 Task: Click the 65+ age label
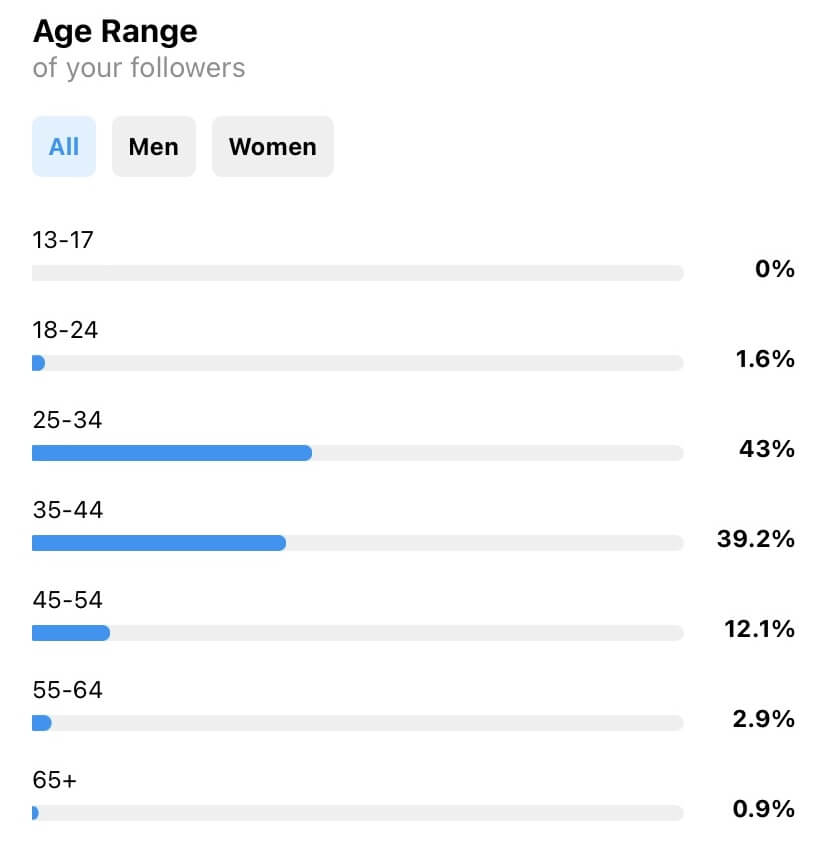(x=54, y=780)
